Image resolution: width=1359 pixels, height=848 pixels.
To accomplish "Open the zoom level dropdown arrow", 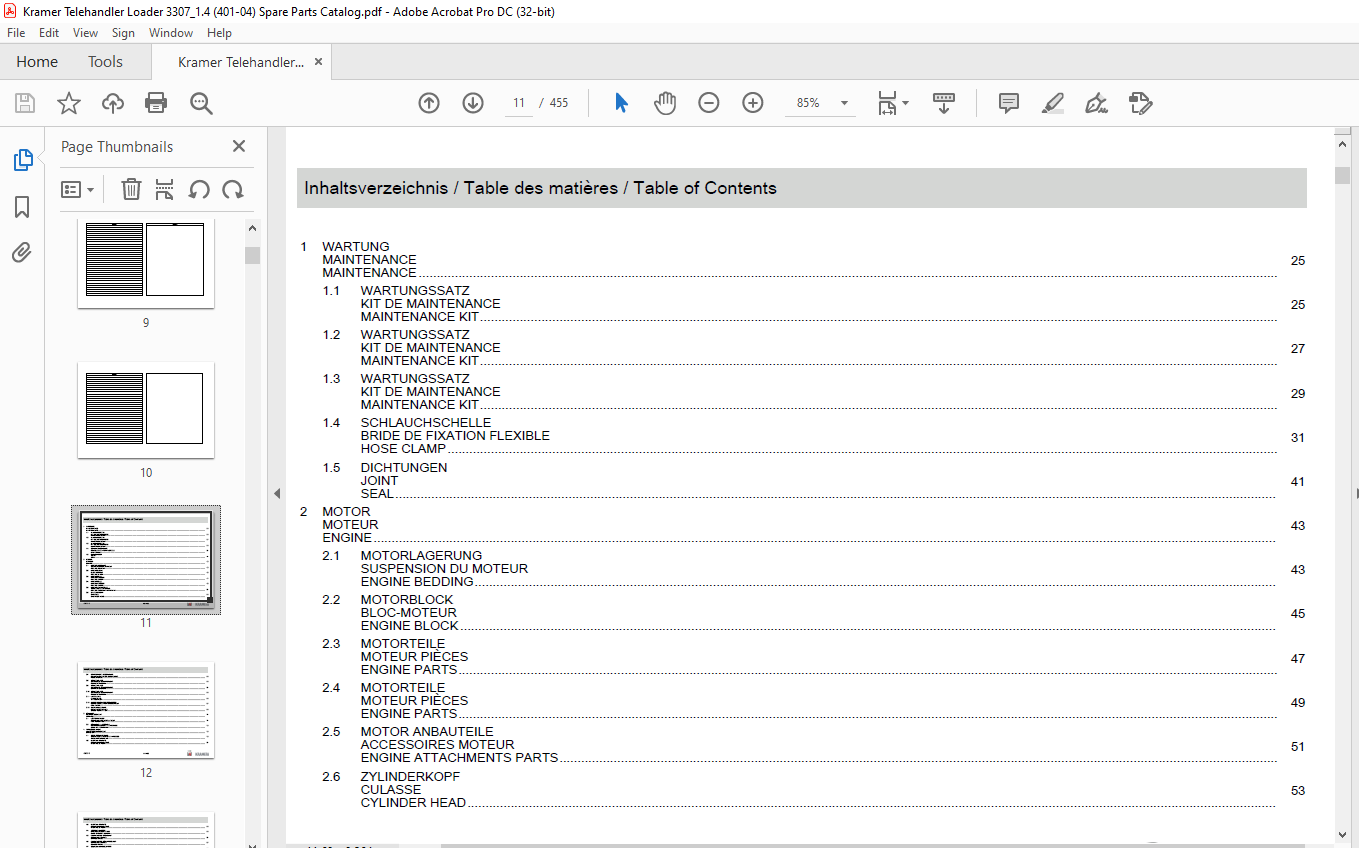I will (844, 103).
